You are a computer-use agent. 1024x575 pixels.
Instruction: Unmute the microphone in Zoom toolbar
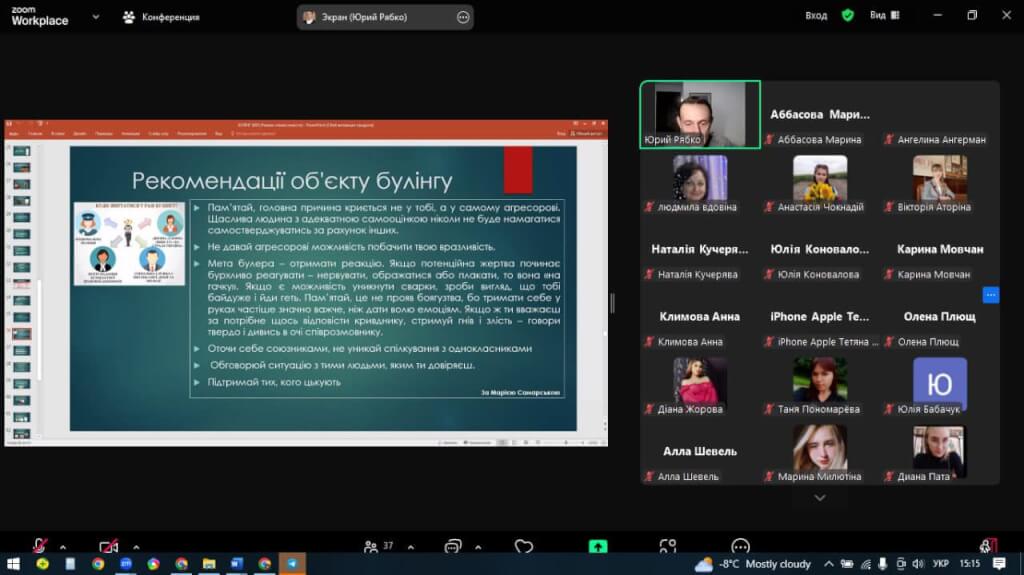(39, 546)
